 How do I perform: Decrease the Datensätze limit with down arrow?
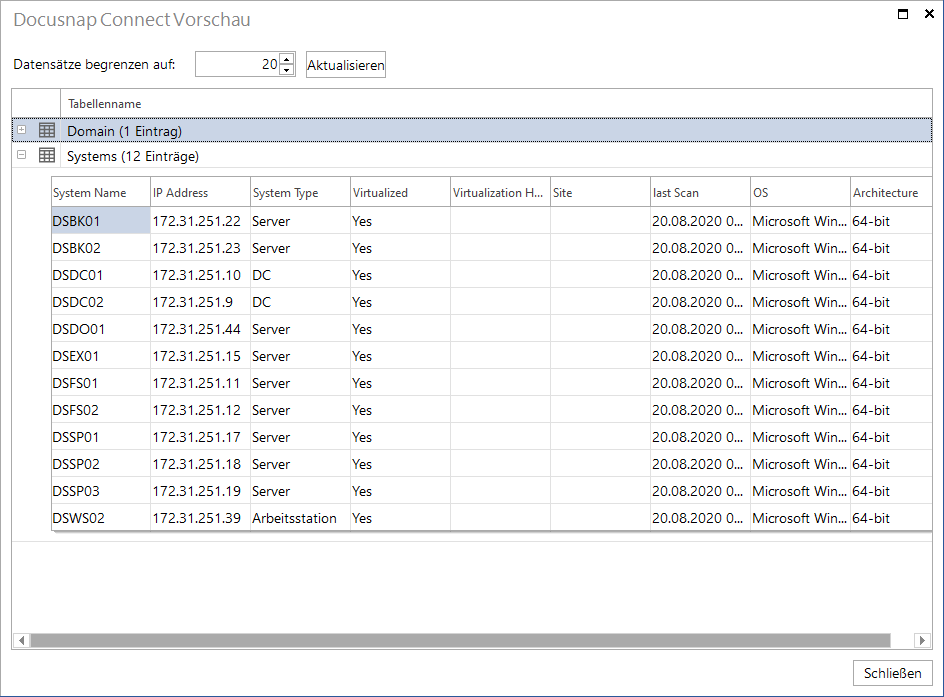(287, 70)
